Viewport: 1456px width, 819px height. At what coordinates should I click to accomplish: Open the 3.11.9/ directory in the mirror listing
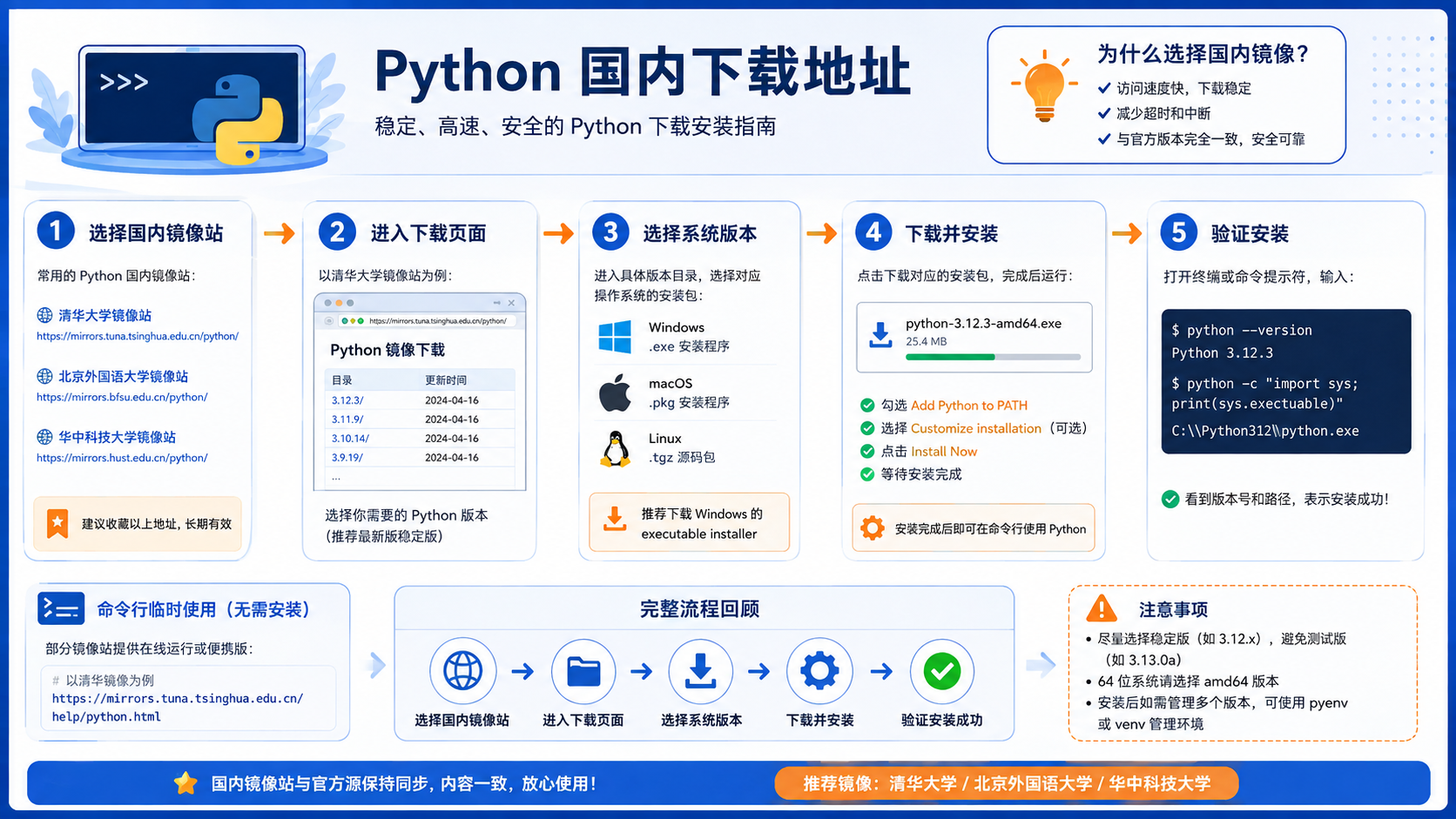pyautogui.click(x=347, y=420)
